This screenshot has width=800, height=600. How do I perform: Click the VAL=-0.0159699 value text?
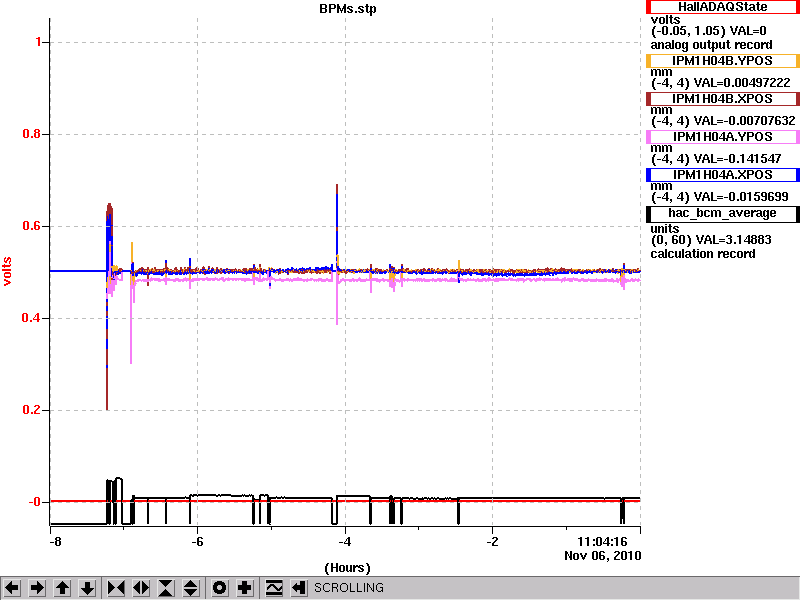coord(741,197)
